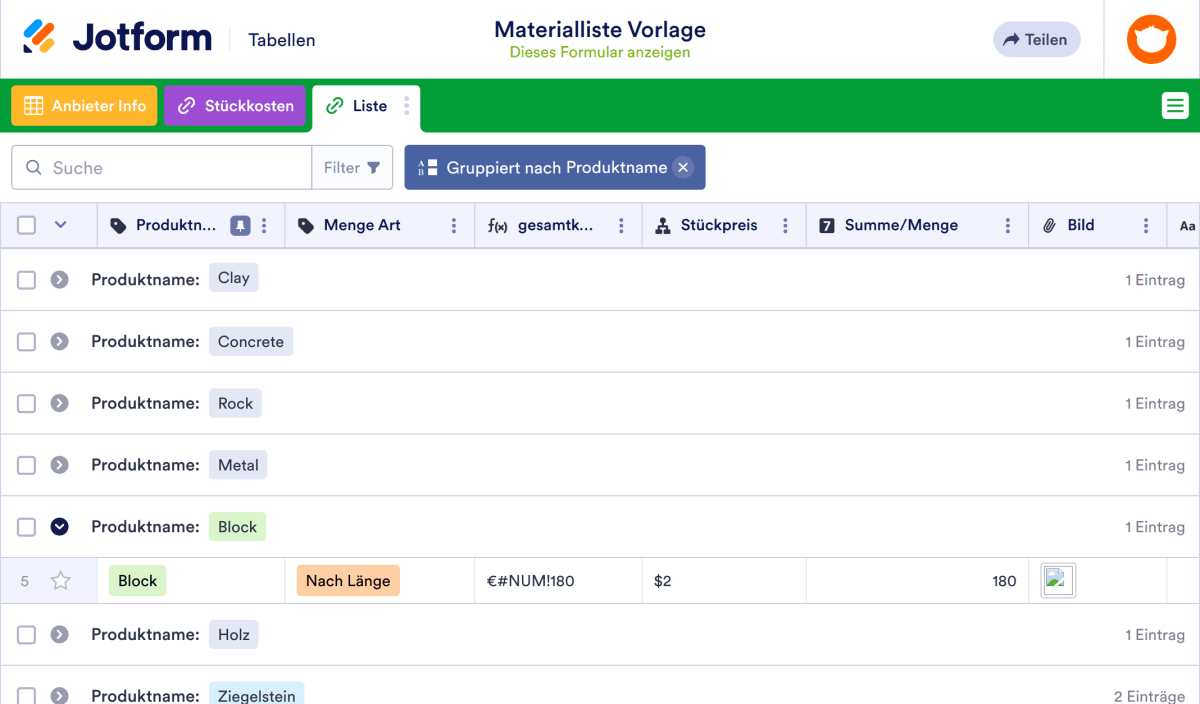Click the image thumbnail in the Block row

(1057, 580)
